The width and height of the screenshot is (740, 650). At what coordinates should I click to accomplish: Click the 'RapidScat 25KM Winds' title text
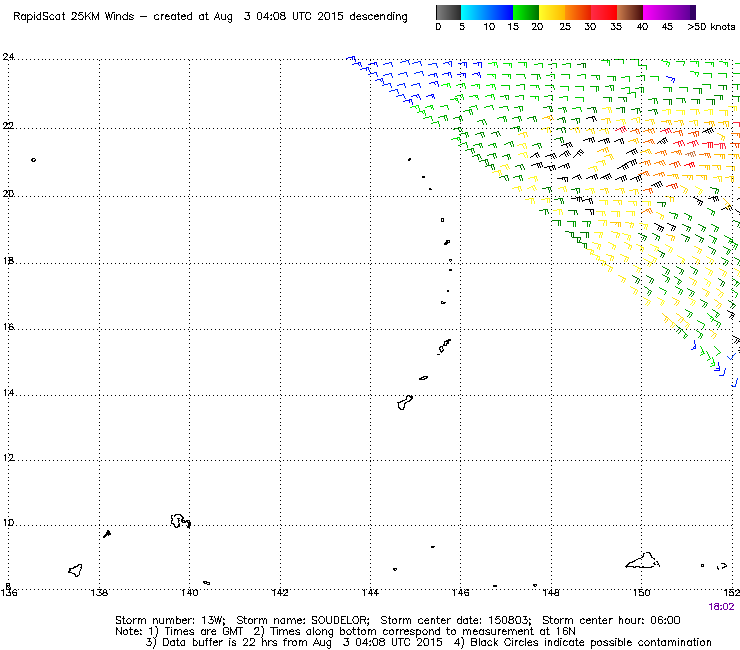[74, 17]
